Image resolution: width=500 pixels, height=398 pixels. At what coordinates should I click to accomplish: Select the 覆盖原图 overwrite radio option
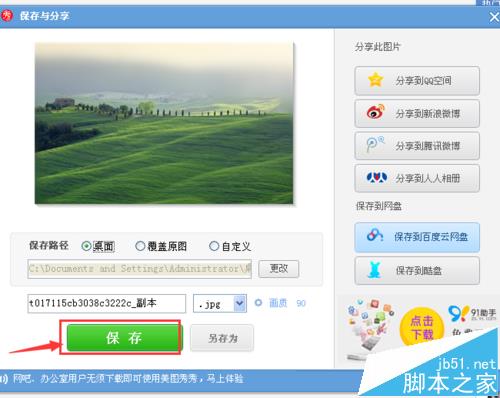point(140,246)
